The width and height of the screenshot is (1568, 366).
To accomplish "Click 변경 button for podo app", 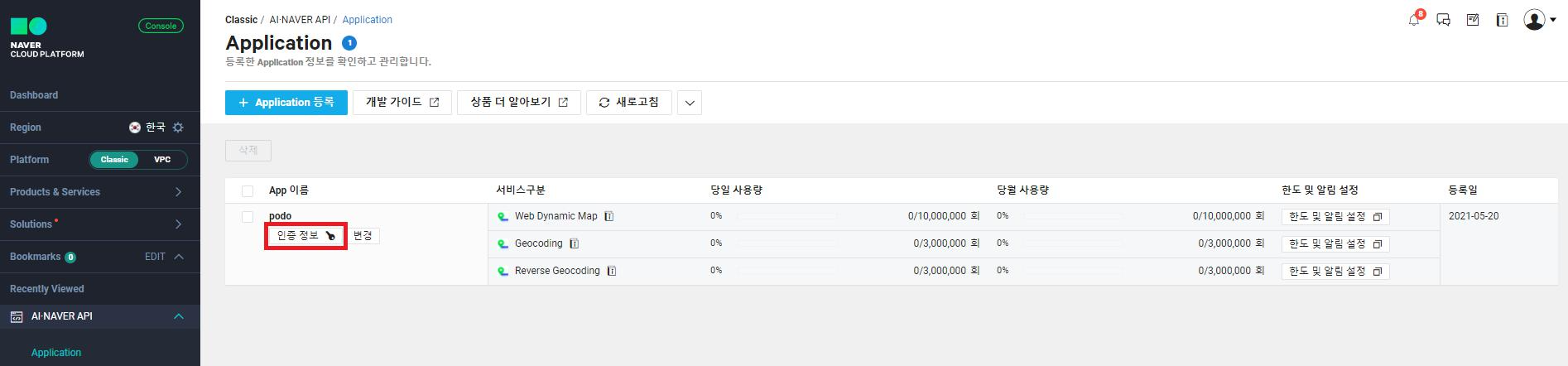I will 363,236.
